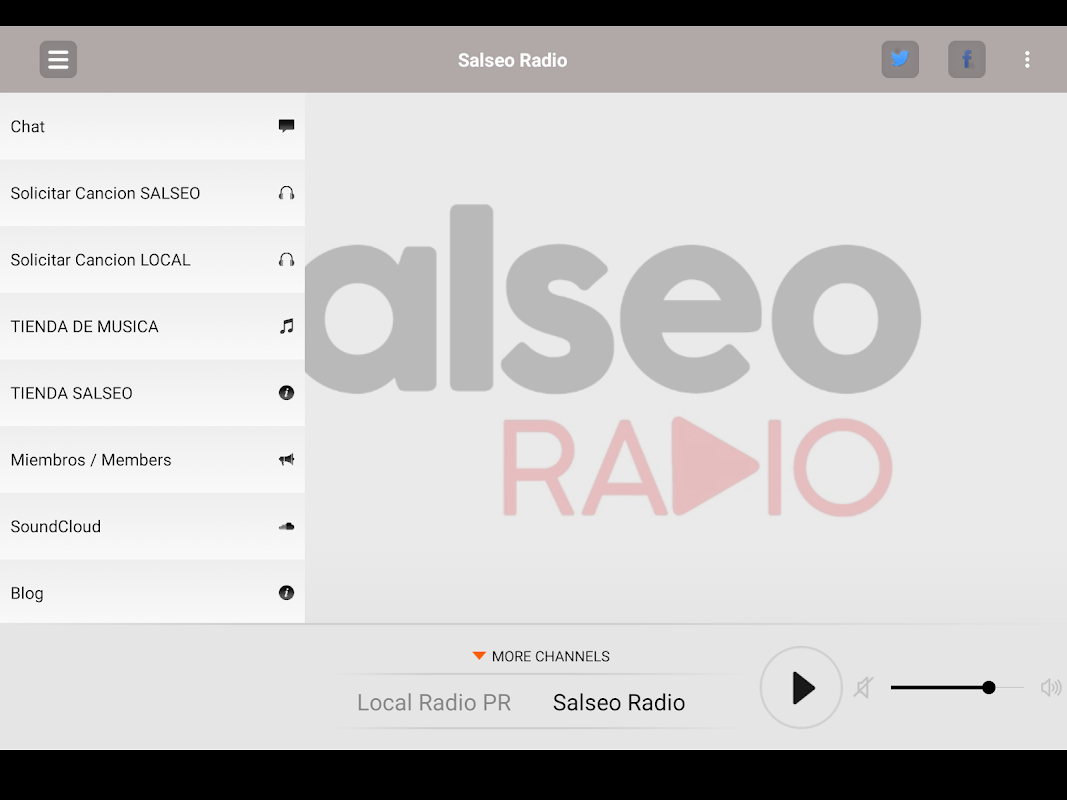Click headphones icon for Solicitar Cancion SALSEO
Screen dimensions: 1067x800
coord(286,193)
